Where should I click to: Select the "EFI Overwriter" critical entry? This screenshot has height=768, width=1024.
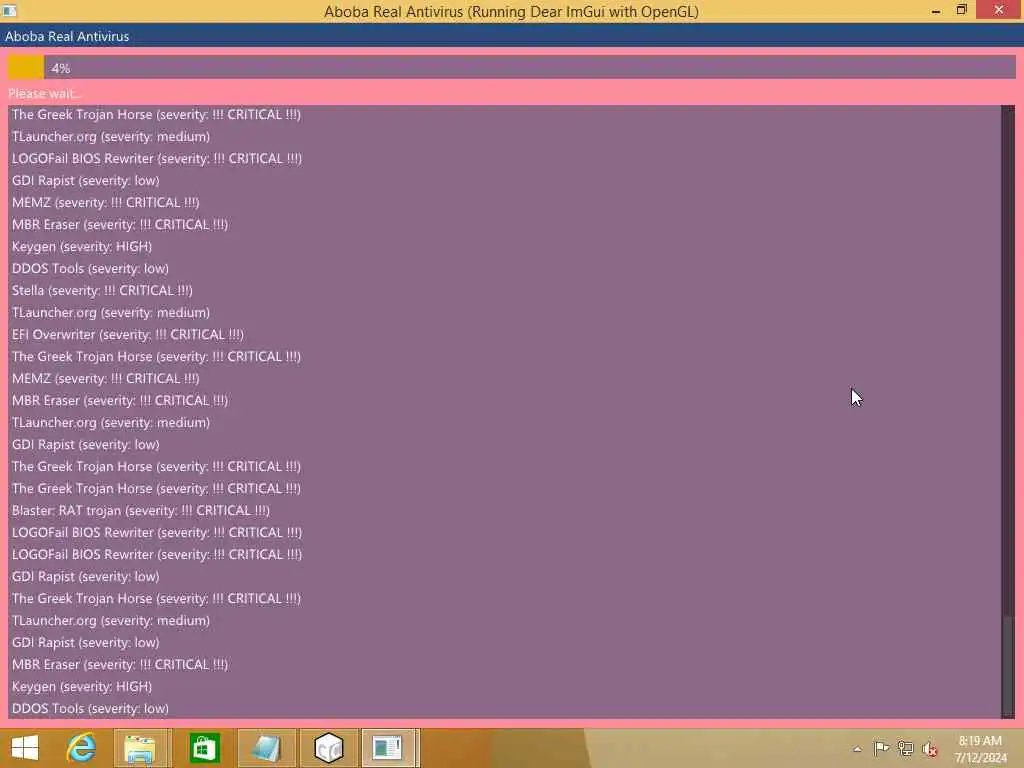point(127,334)
